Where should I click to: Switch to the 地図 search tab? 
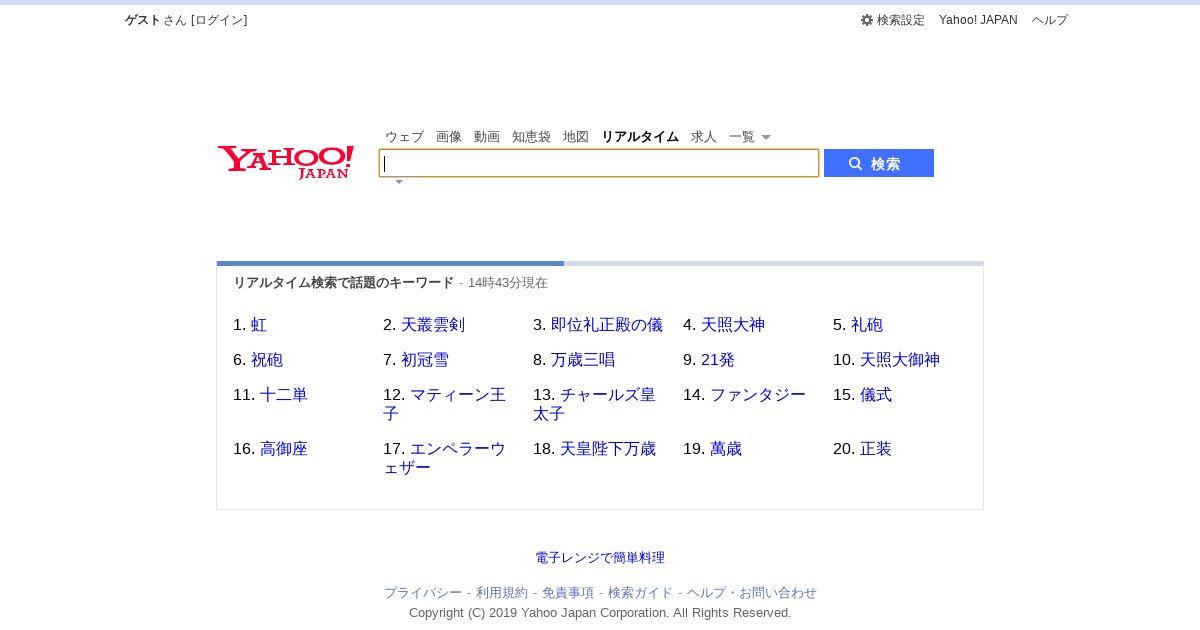pos(576,137)
